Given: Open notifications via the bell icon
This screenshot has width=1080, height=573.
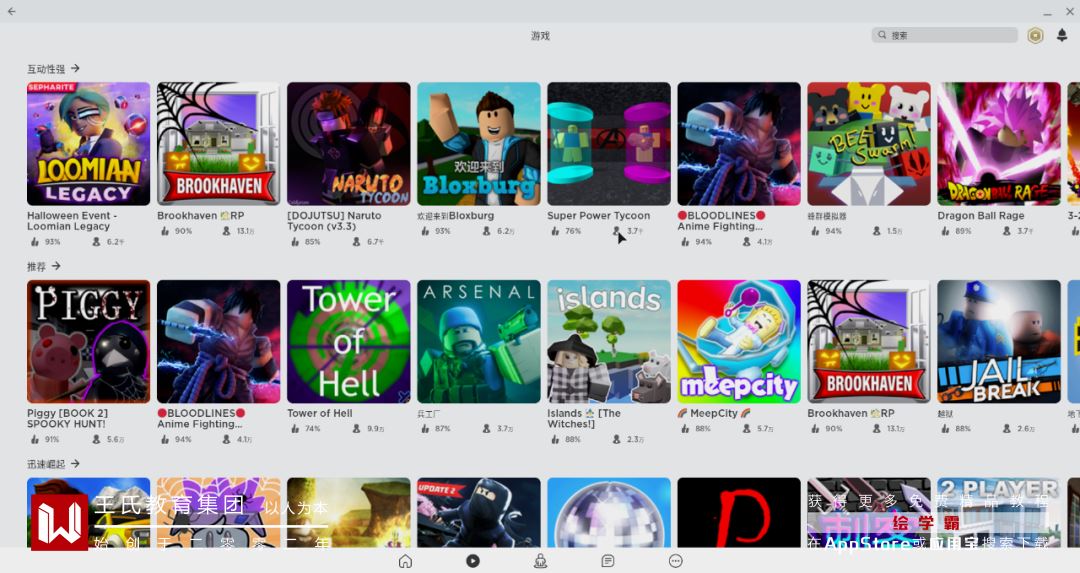Looking at the screenshot, I should pos(1062,35).
